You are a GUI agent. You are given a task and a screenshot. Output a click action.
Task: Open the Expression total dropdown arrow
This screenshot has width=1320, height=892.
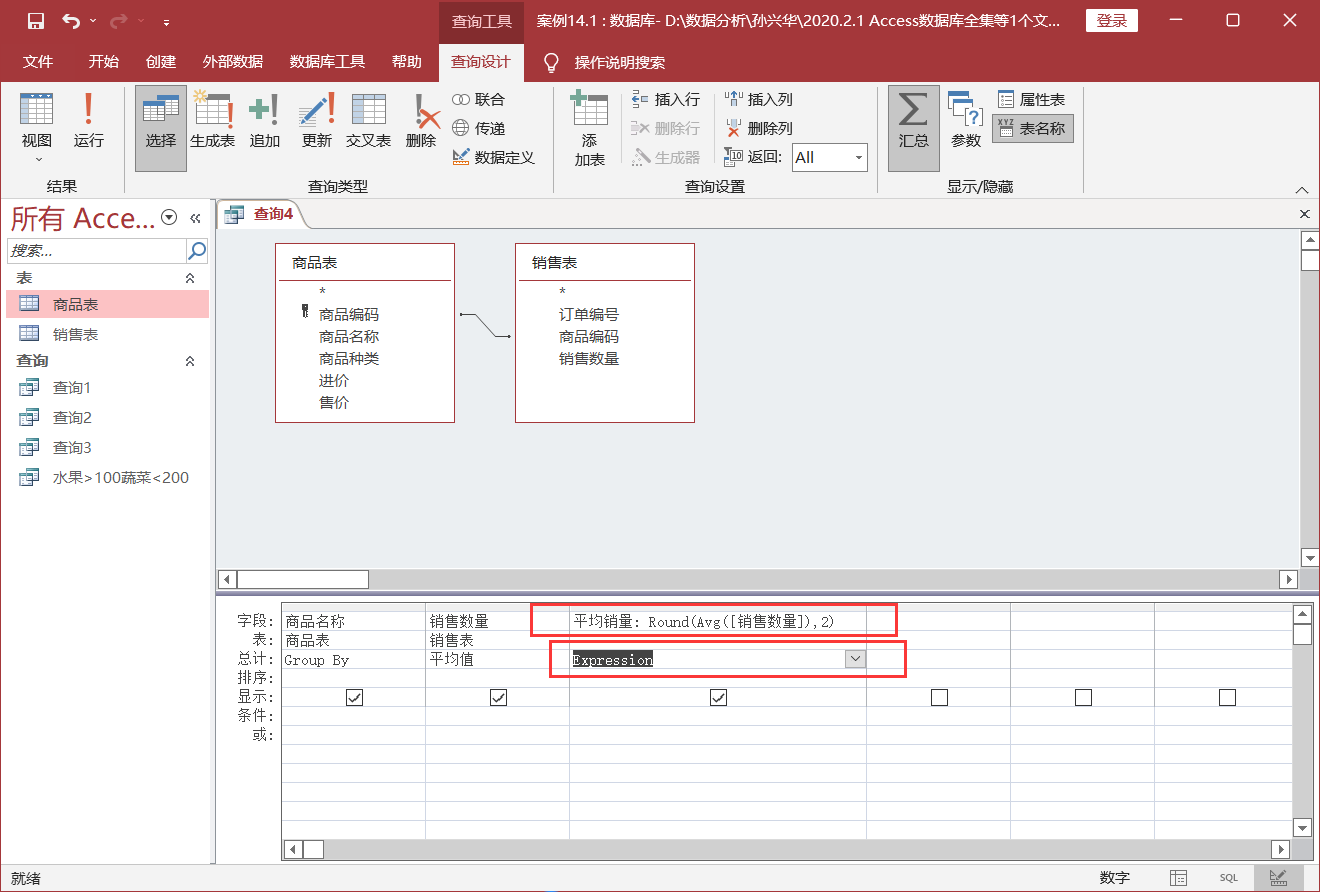pyautogui.click(x=855, y=660)
